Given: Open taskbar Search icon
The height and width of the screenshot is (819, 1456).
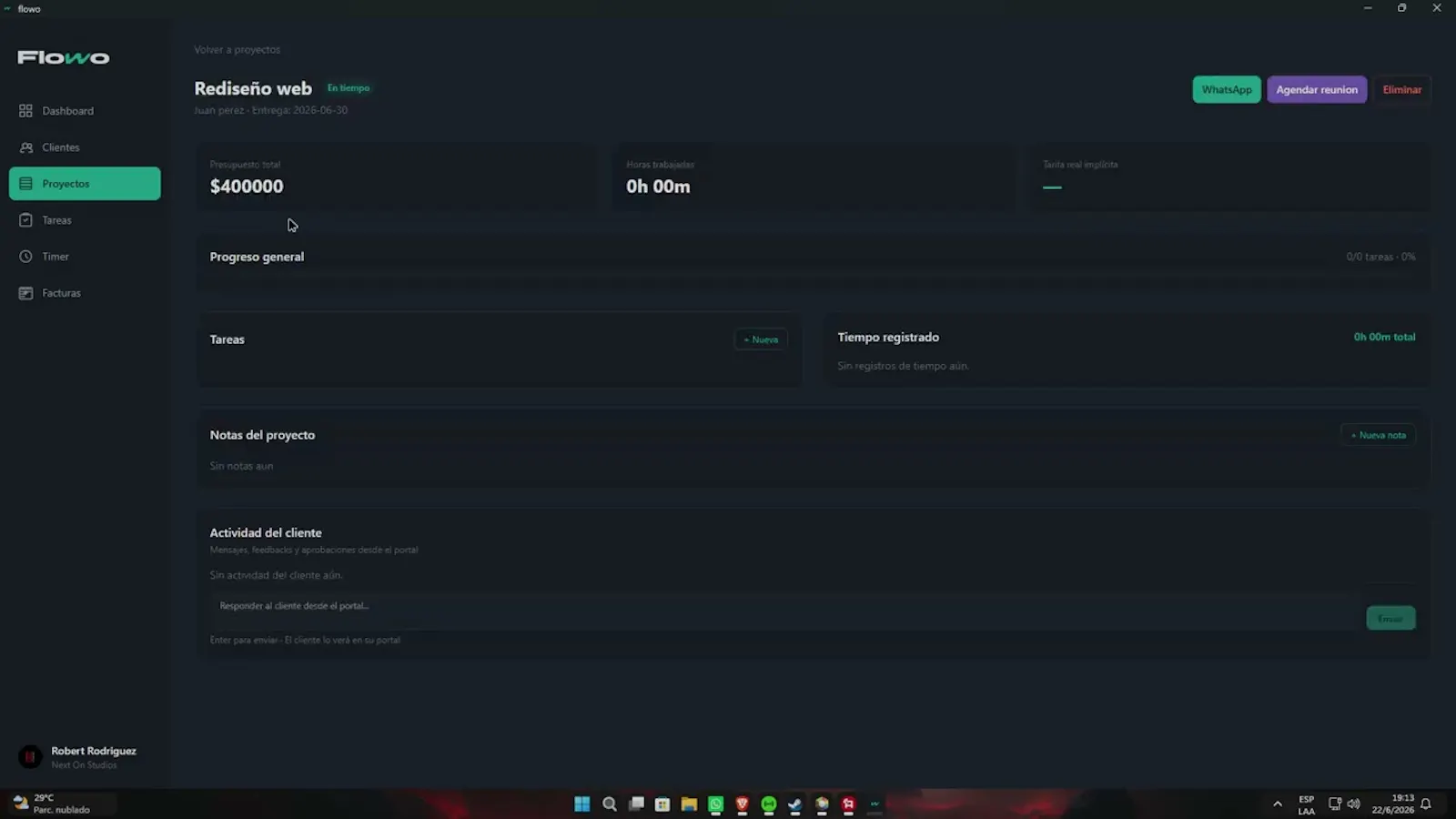Looking at the screenshot, I should pyautogui.click(x=610, y=804).
